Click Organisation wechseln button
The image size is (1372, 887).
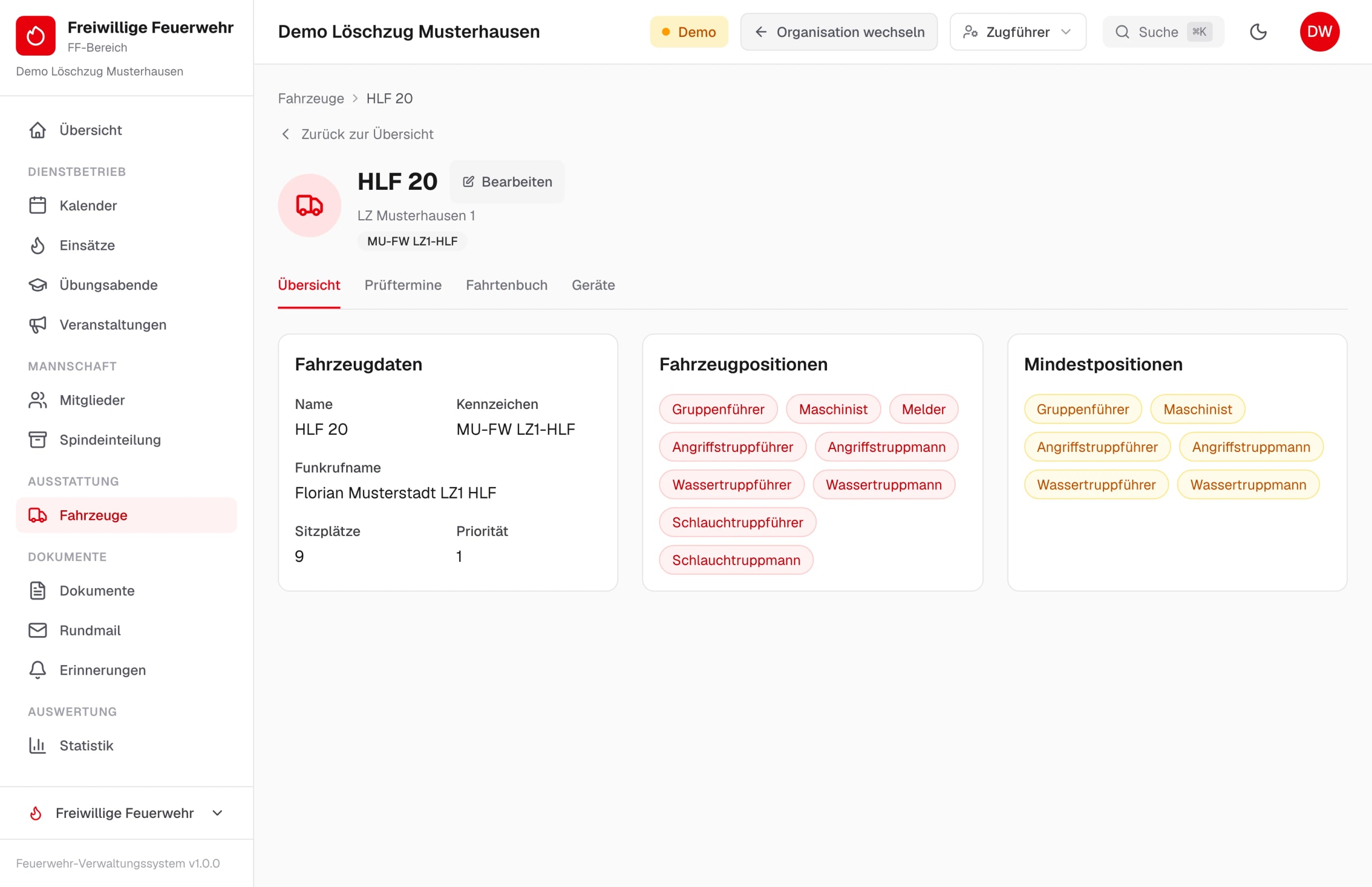coord(839,32)
